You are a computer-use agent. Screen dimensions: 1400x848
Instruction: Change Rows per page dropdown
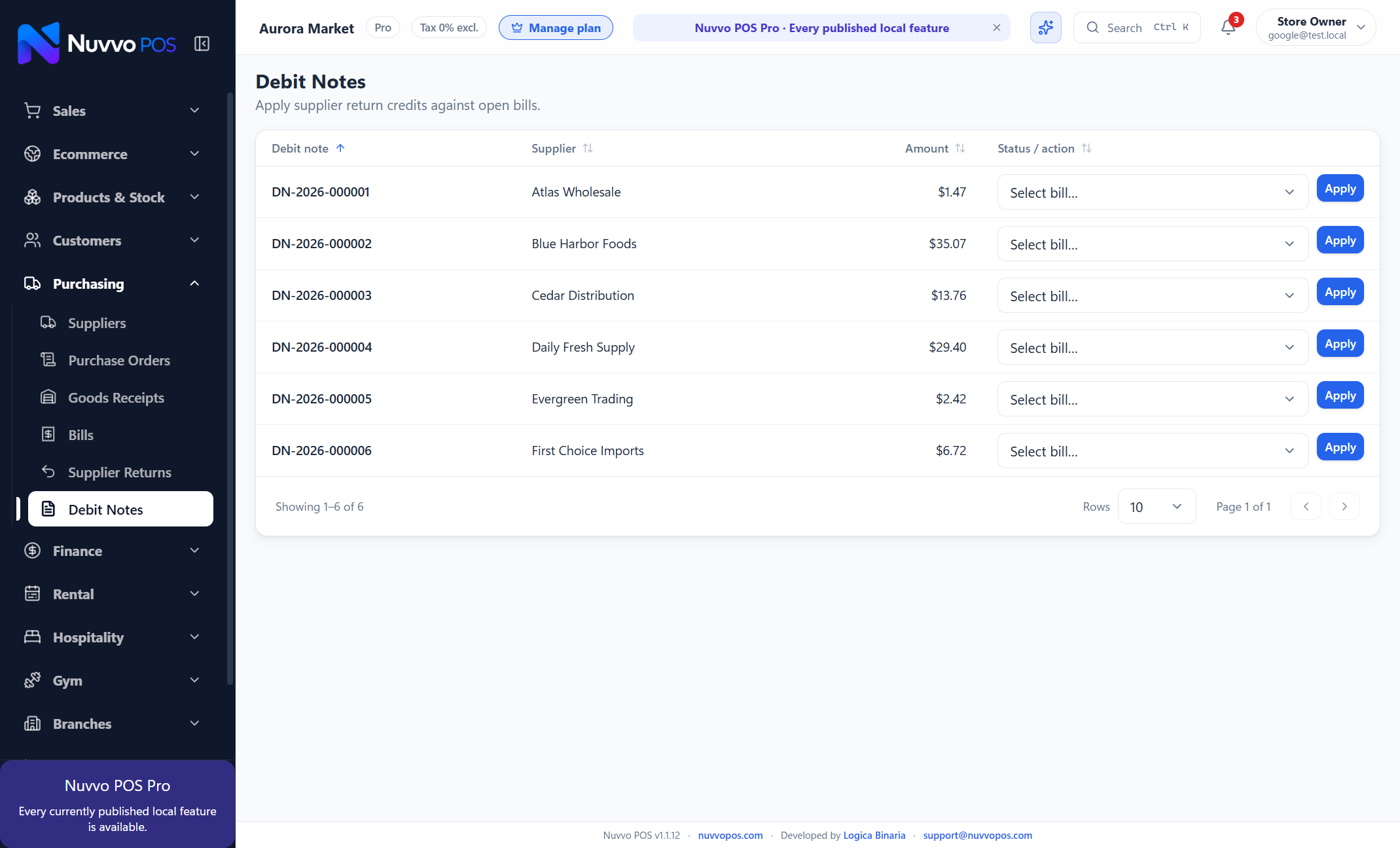click(1157, 506)
